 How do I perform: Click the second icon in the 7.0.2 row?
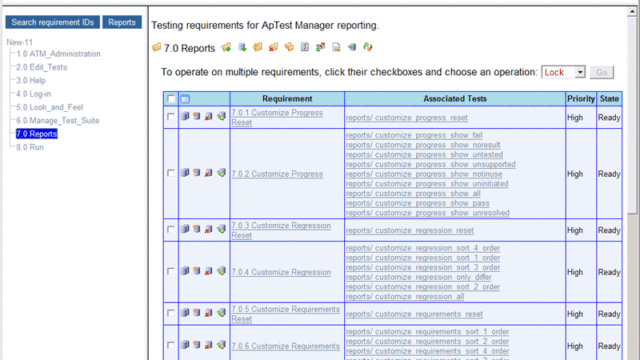point(197,173)
